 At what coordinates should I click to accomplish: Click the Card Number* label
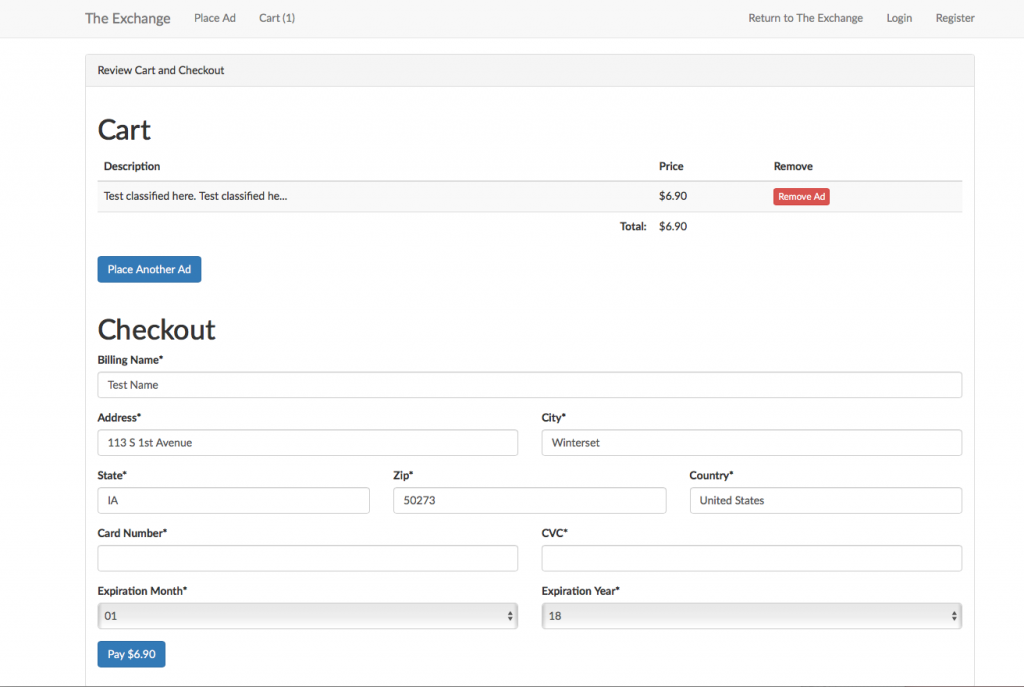[x=132, y=534]
